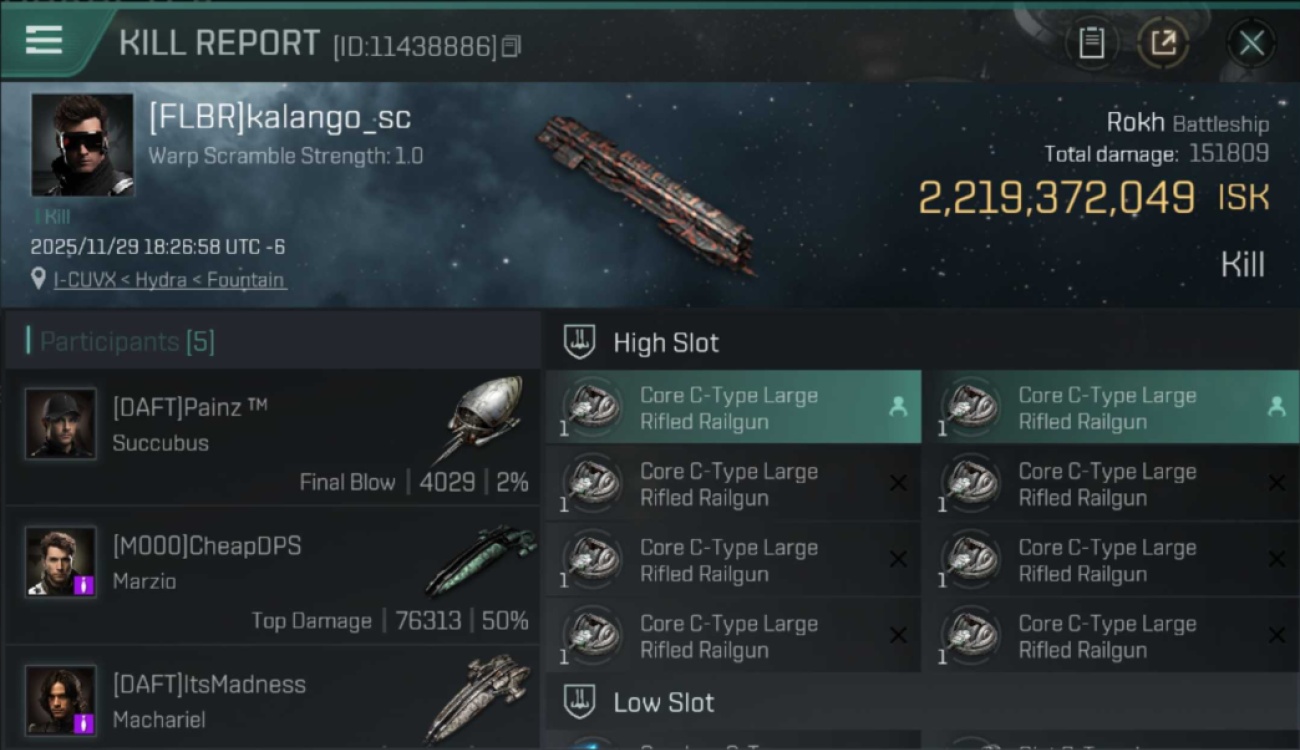This screenshot has width=1300, height=750.
Task: Click the Rokh battleship image
Action: tap(647, 192)
